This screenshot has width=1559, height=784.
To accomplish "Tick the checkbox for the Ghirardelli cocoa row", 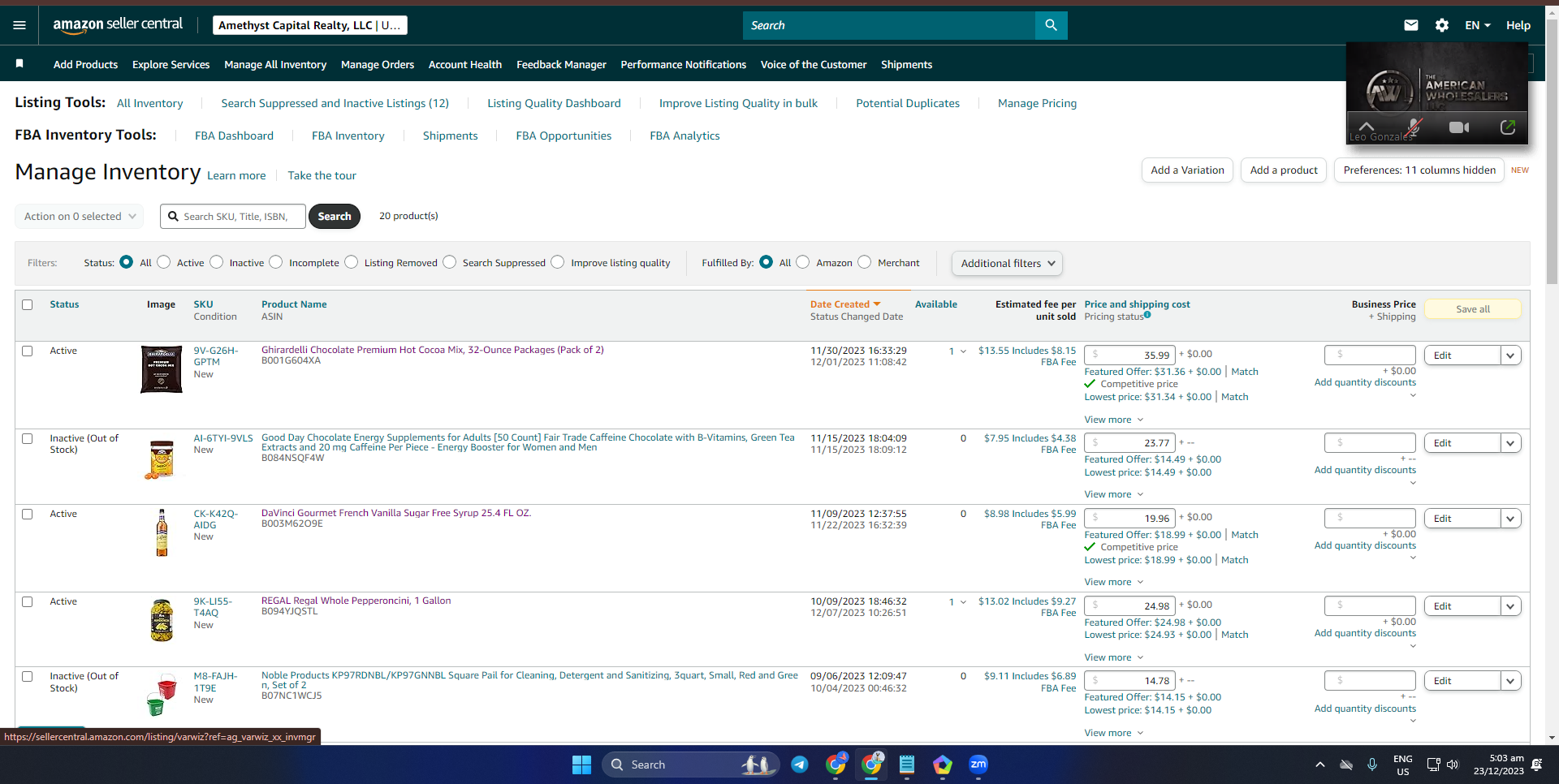I will [28, 351].
